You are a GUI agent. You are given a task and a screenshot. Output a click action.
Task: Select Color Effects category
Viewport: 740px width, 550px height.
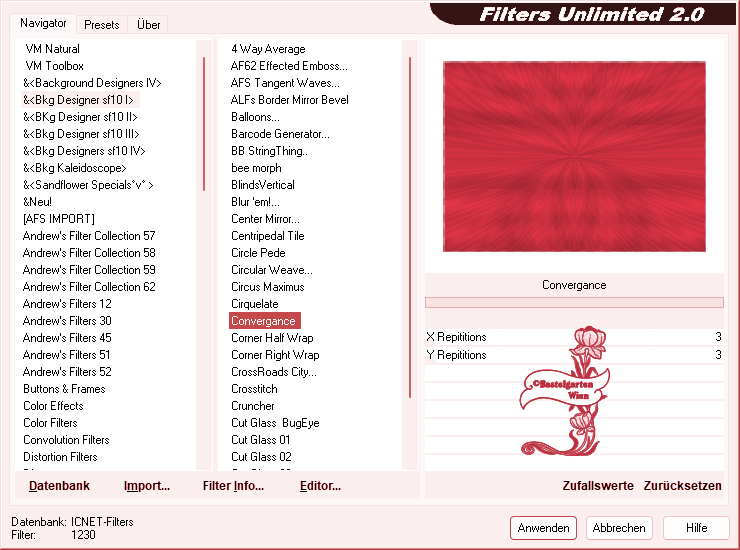(53, 406)
